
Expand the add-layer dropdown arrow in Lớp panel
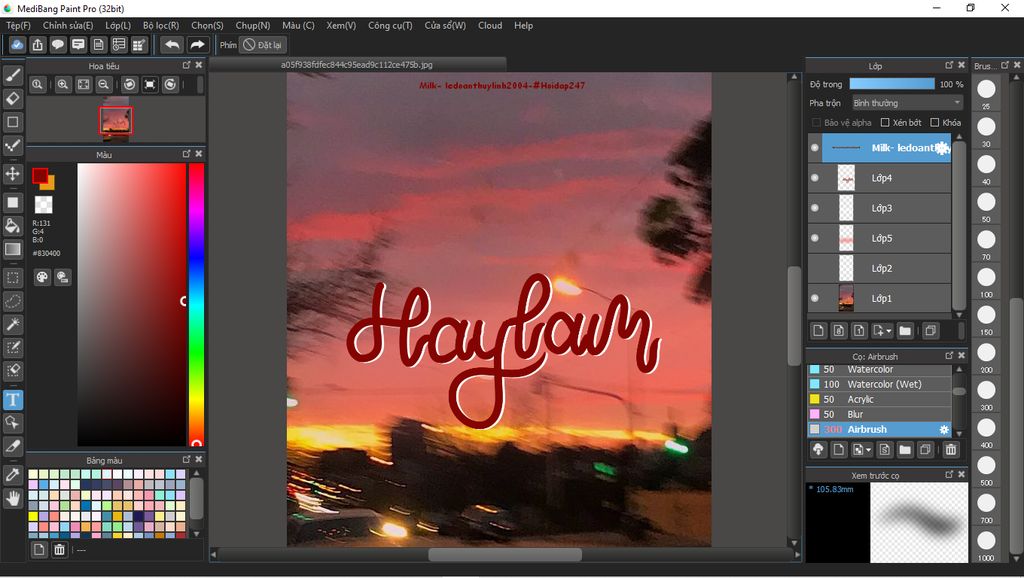pos(889,331)
